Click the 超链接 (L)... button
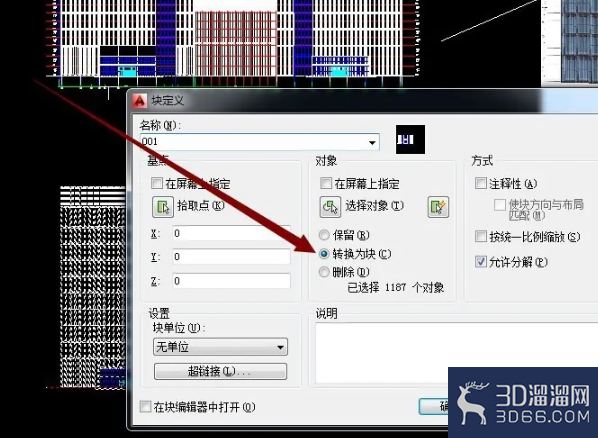The width and height of the screenshot is (598, 438). [220, 371]
